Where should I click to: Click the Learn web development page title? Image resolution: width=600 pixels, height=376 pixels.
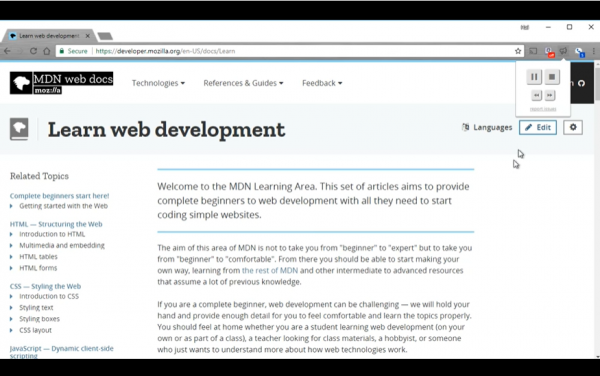coord(166,130)
